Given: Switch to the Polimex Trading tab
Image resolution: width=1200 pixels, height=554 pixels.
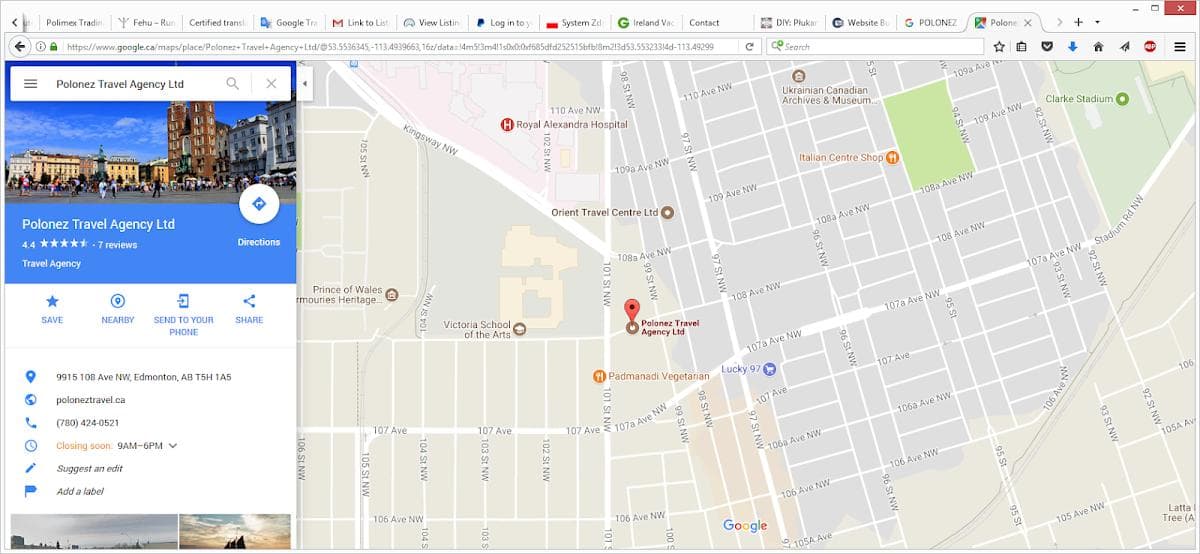Looking at the screenshot, I should 73,22.
